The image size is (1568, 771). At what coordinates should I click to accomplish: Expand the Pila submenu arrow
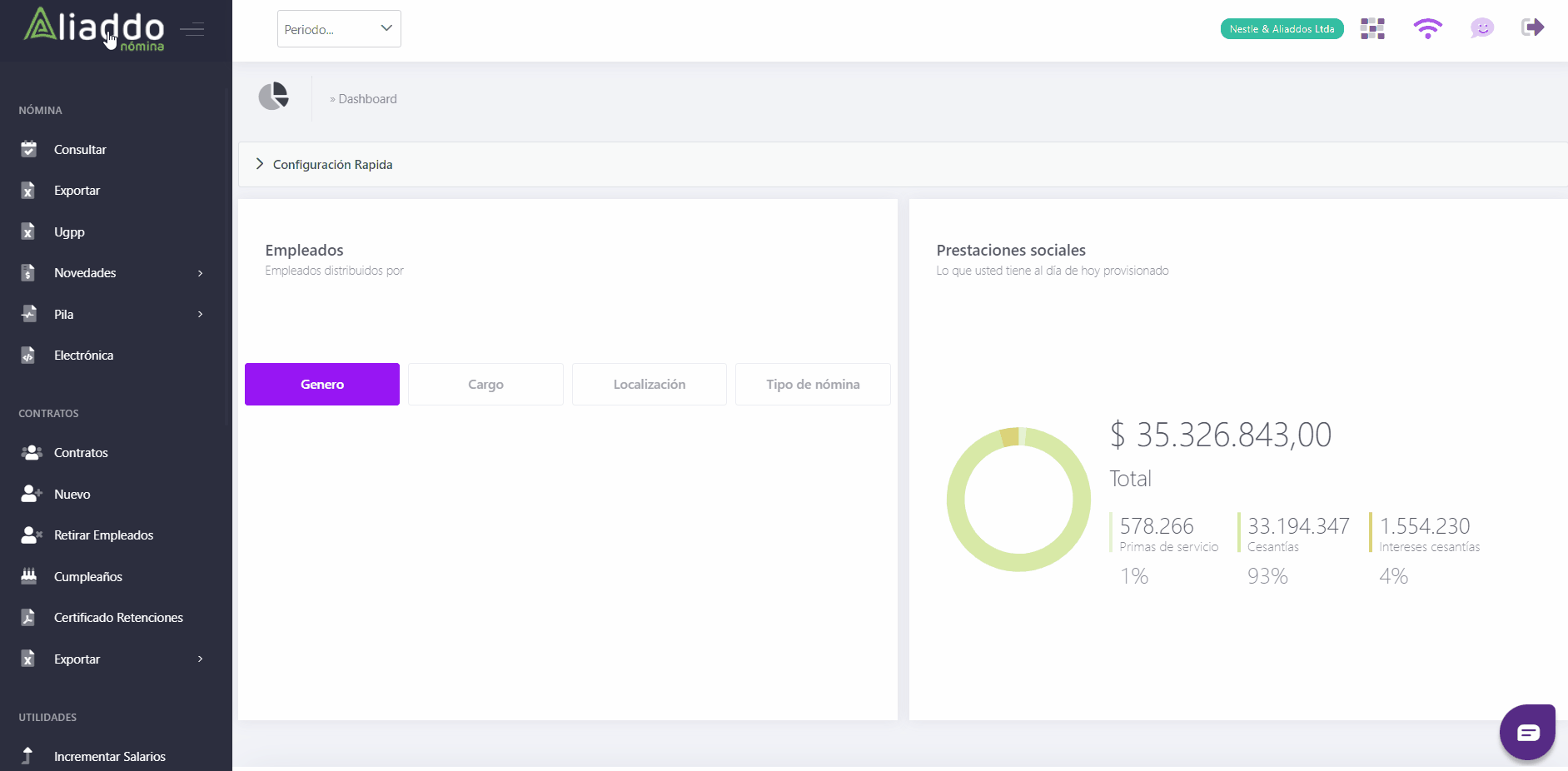pos(200,314)
